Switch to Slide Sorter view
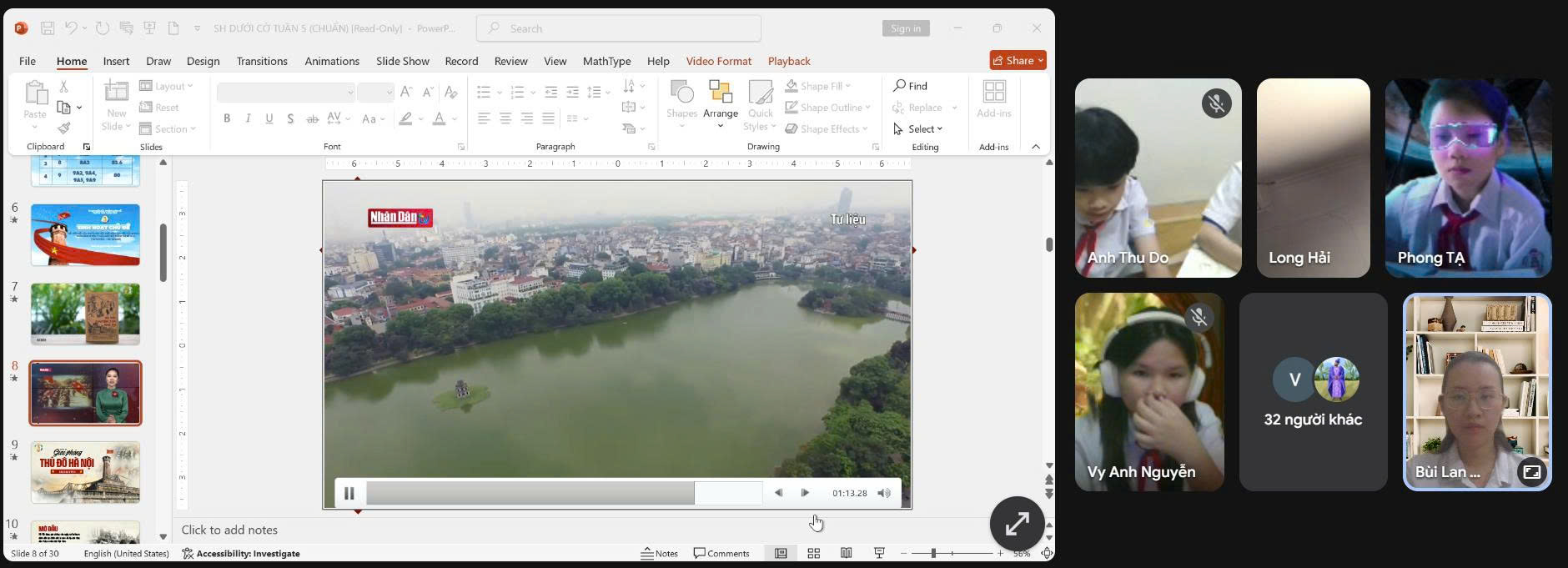 click(x=813, y=553)
